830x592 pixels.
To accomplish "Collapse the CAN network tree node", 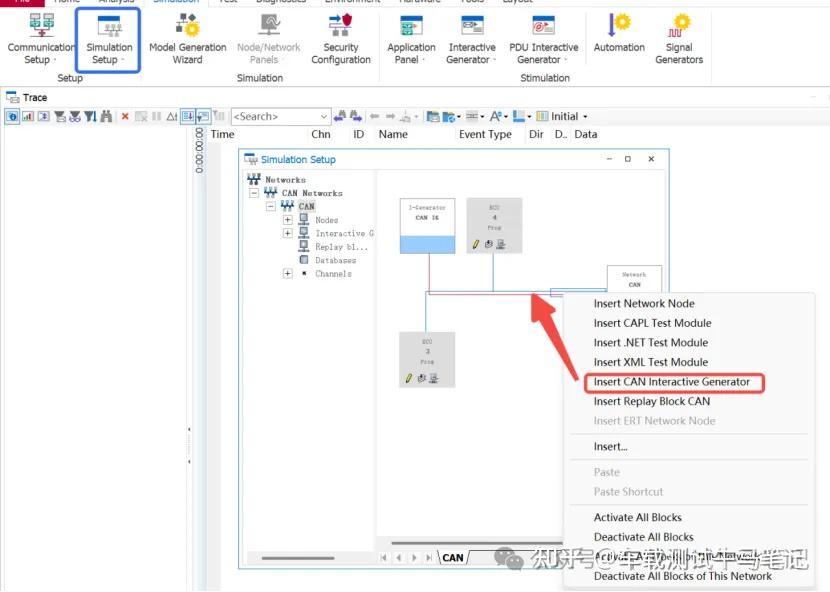I will [271, 206].
